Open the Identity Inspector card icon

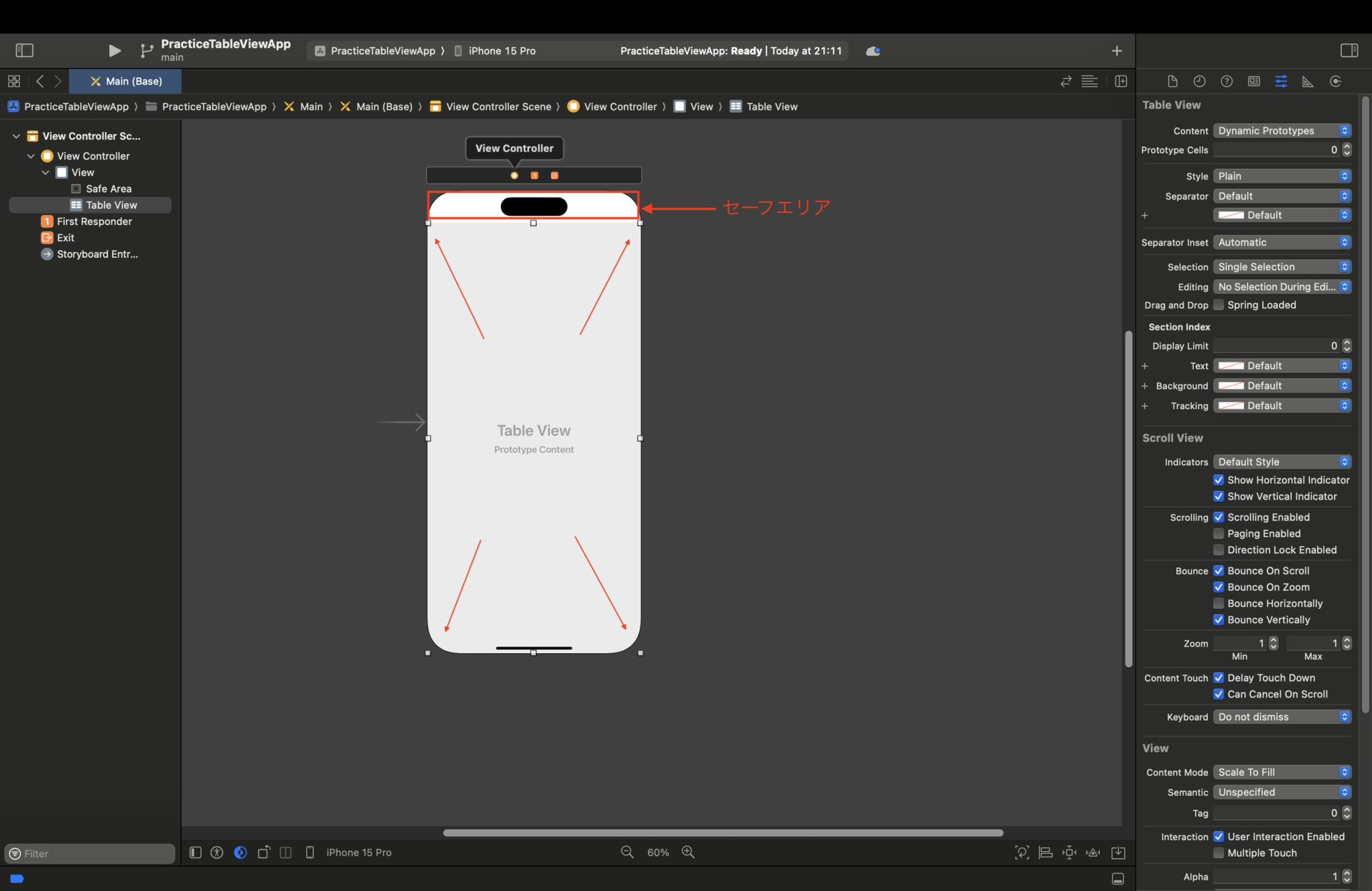pos(1253,81)
